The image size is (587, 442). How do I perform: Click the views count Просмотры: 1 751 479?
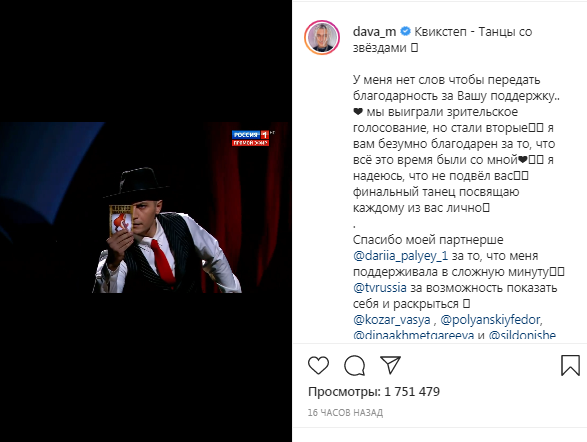tap(374, 392)
